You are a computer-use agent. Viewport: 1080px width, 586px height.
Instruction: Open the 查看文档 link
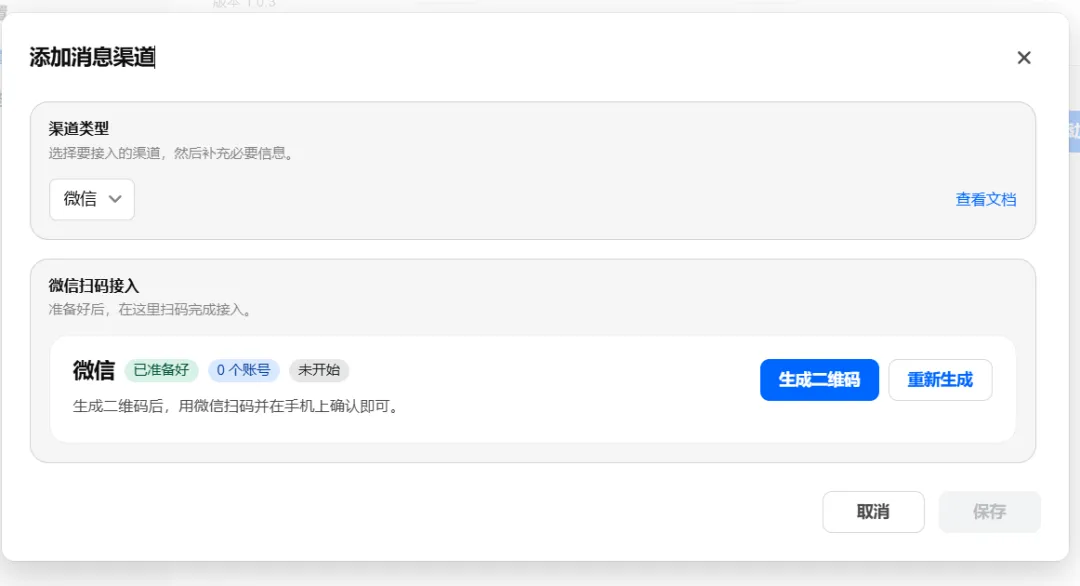(986, 200)
